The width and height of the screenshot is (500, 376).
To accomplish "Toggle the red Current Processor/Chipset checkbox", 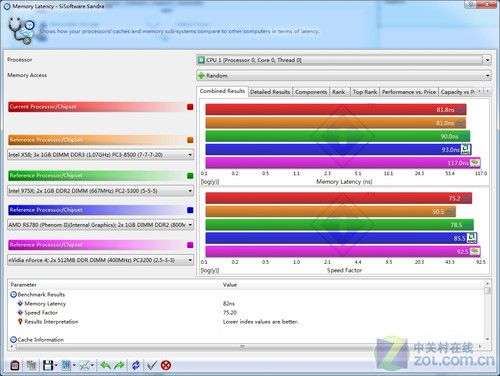I will (190, 107).
